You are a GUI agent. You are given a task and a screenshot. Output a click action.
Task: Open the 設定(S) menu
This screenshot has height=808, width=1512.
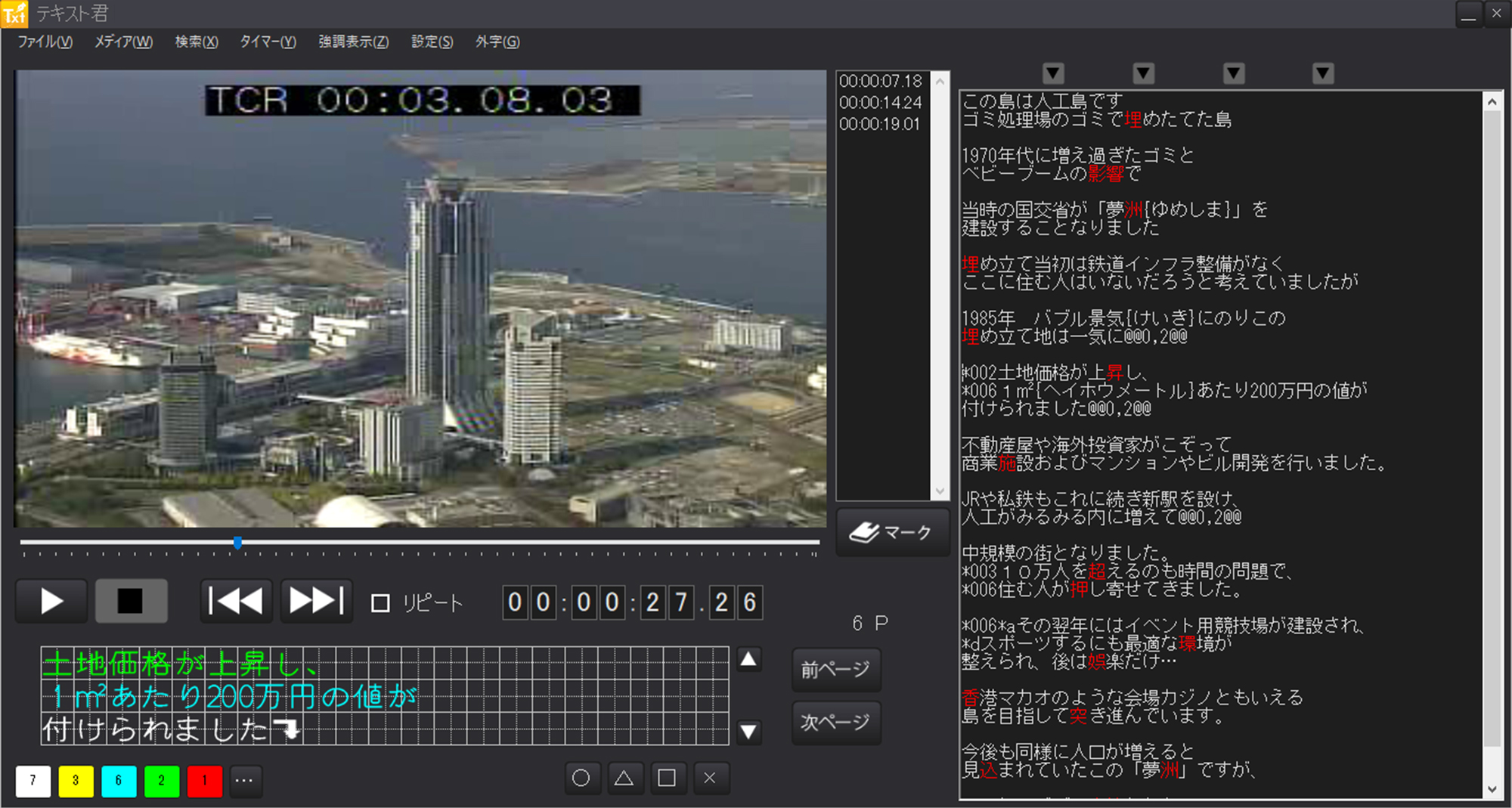(x=432, y=42)
